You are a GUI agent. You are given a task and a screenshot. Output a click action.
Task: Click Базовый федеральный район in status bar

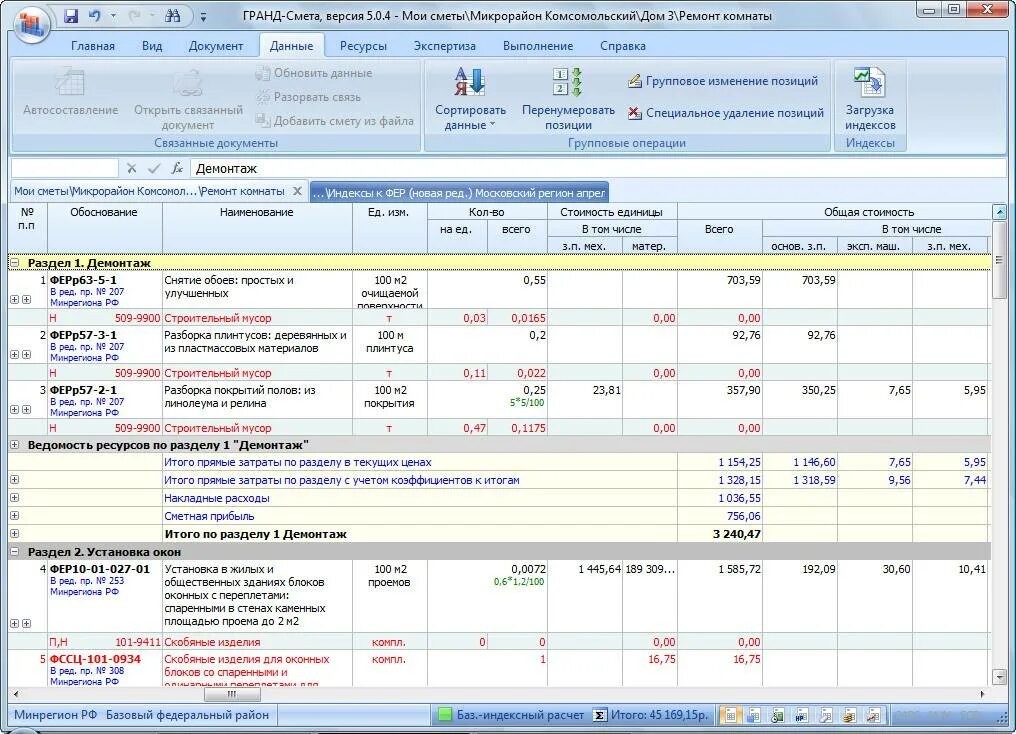coord(187,715)
